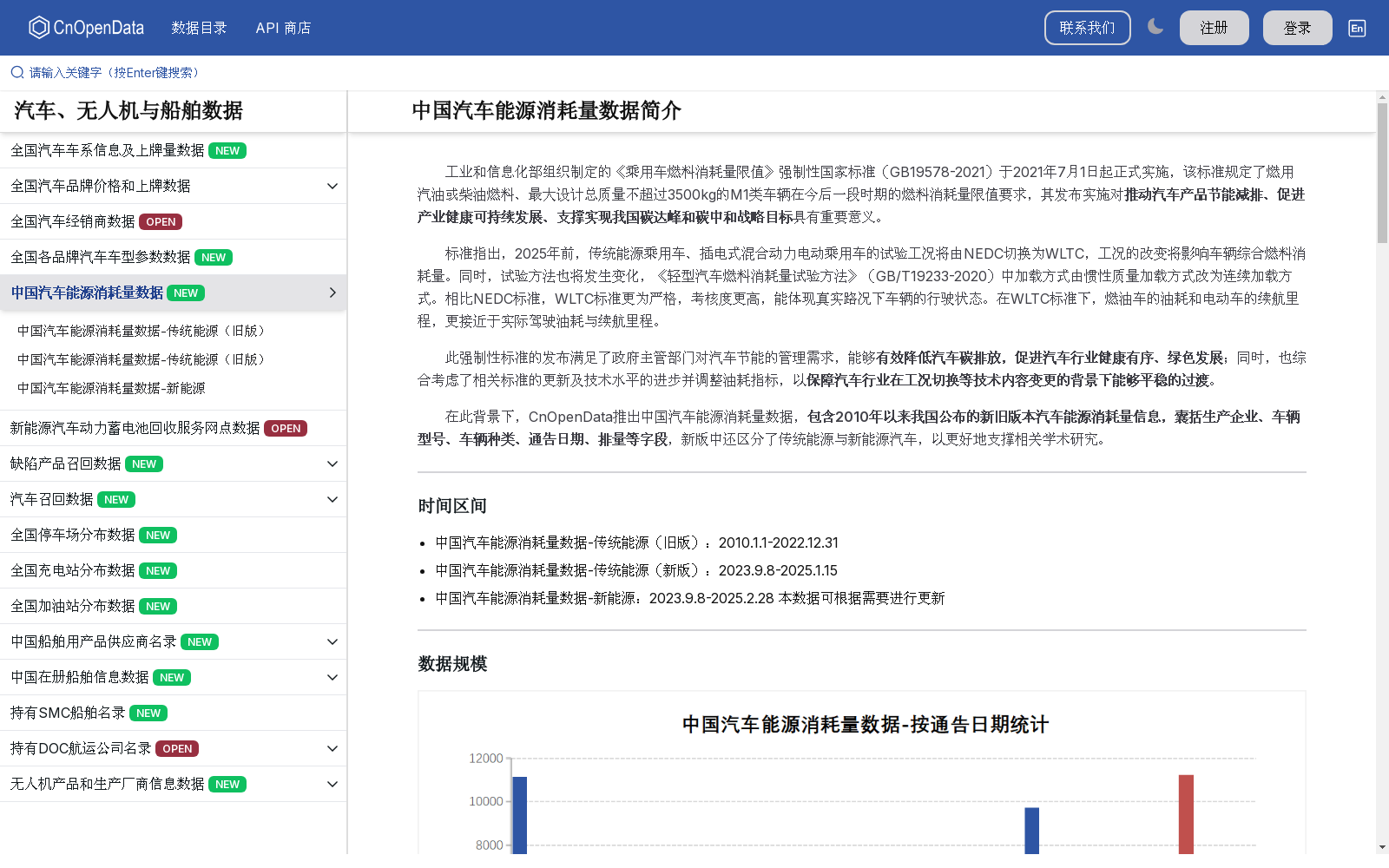
Task: Click NEW badge on 中国汽车能源消耗量数据
Action: point(186,293)
